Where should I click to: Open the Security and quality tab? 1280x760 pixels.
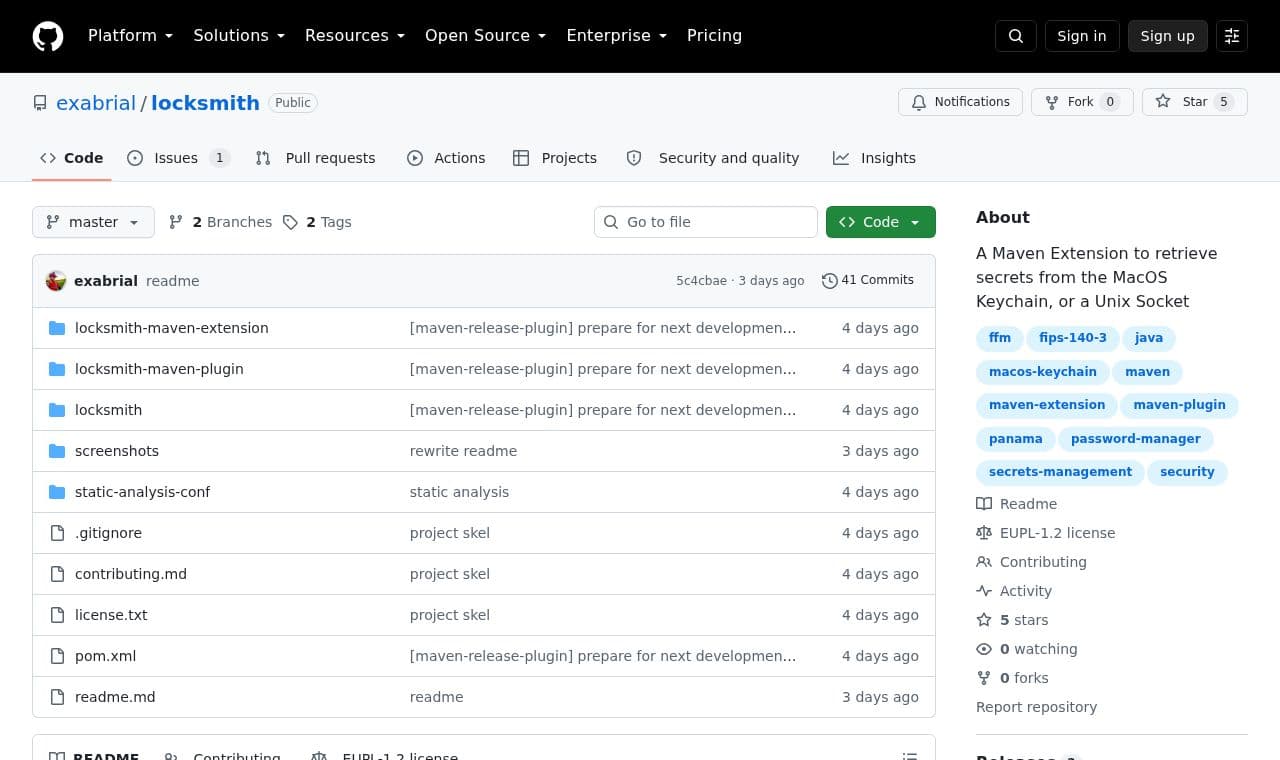713,158
